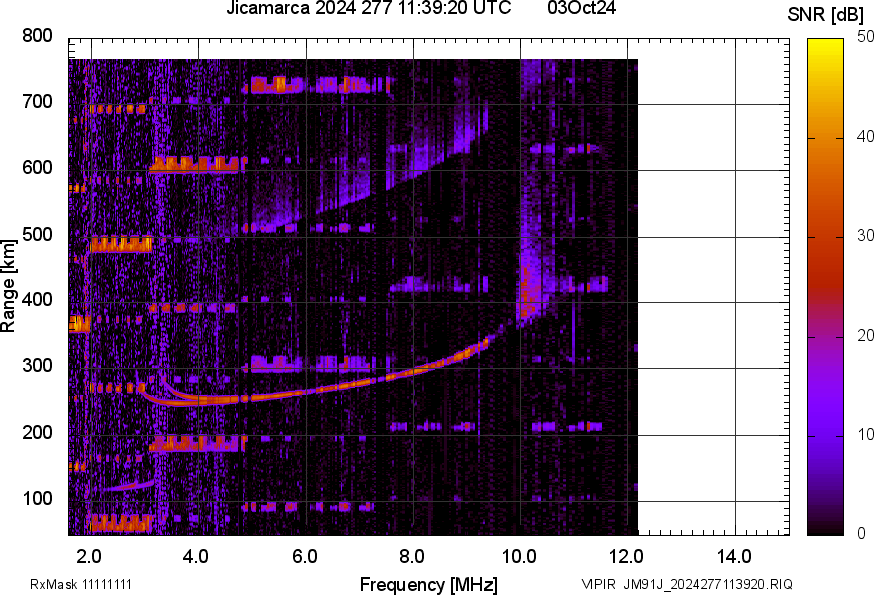Screen dimensions: 874x595
Task: Click the frequency tick label '4.0'
Action: (196, 556)
